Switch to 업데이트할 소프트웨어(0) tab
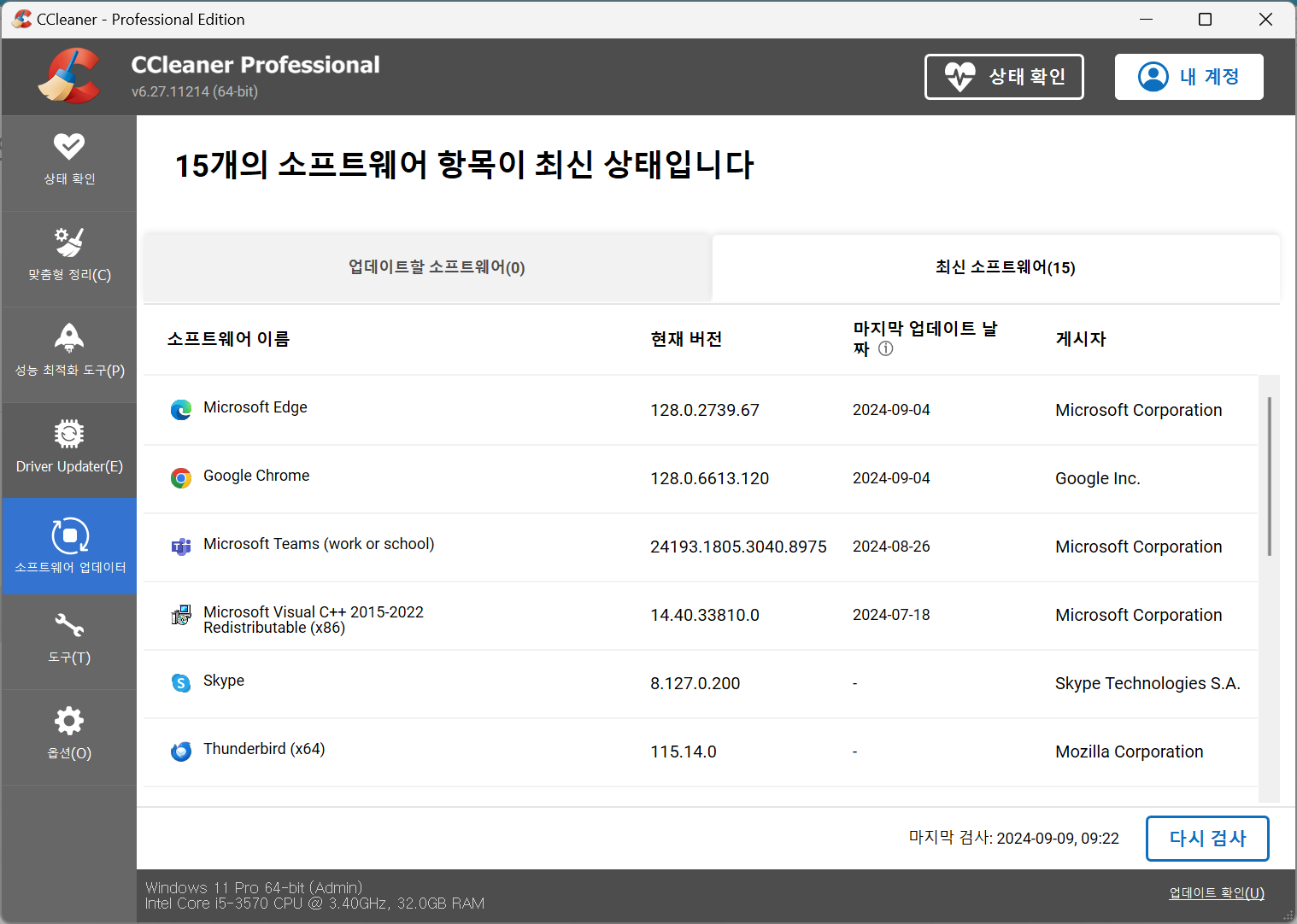This screenshot has width=1297, height=924. (427, 267)
